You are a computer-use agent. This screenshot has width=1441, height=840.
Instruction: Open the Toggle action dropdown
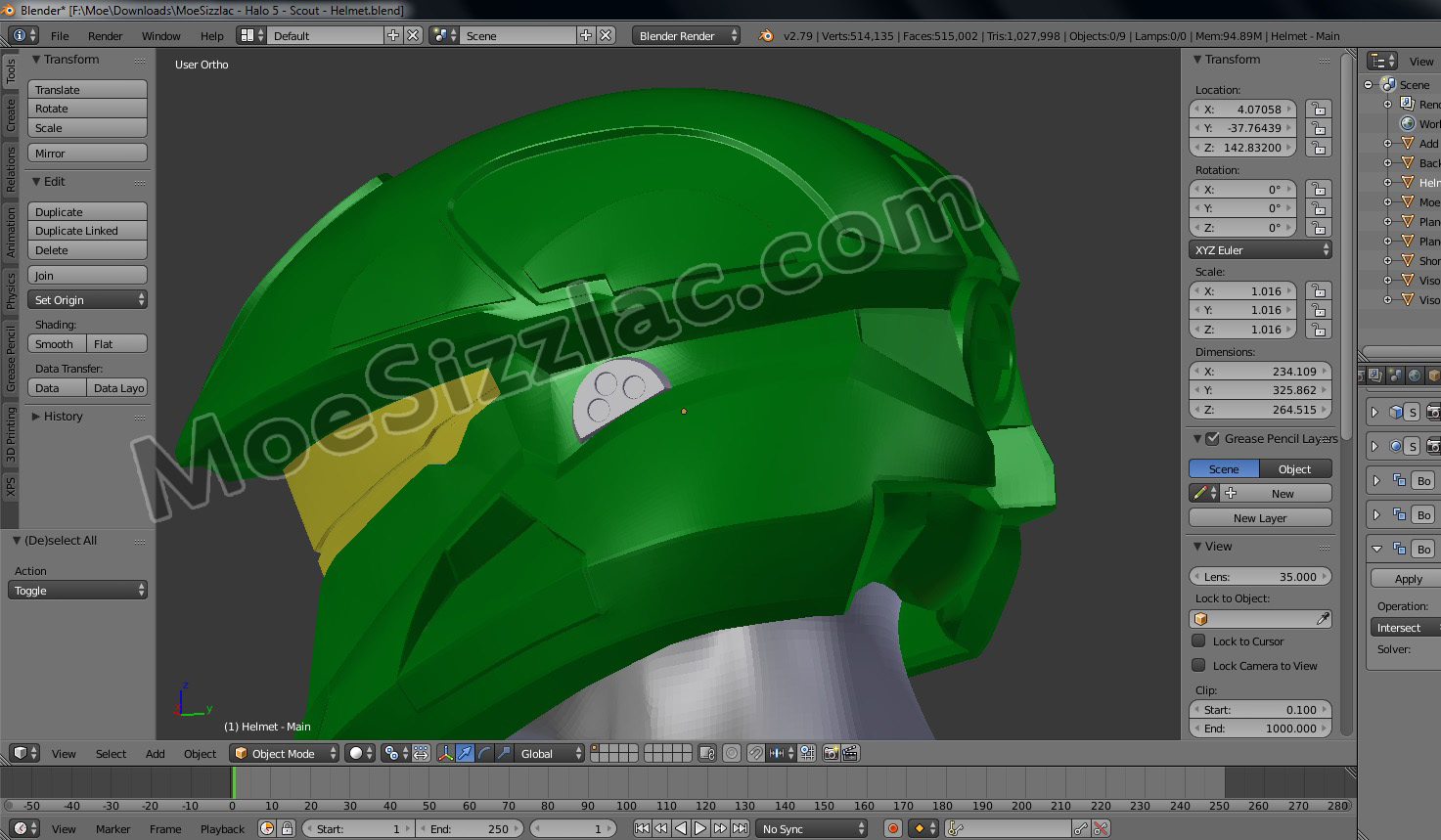[x=78, y=590]
